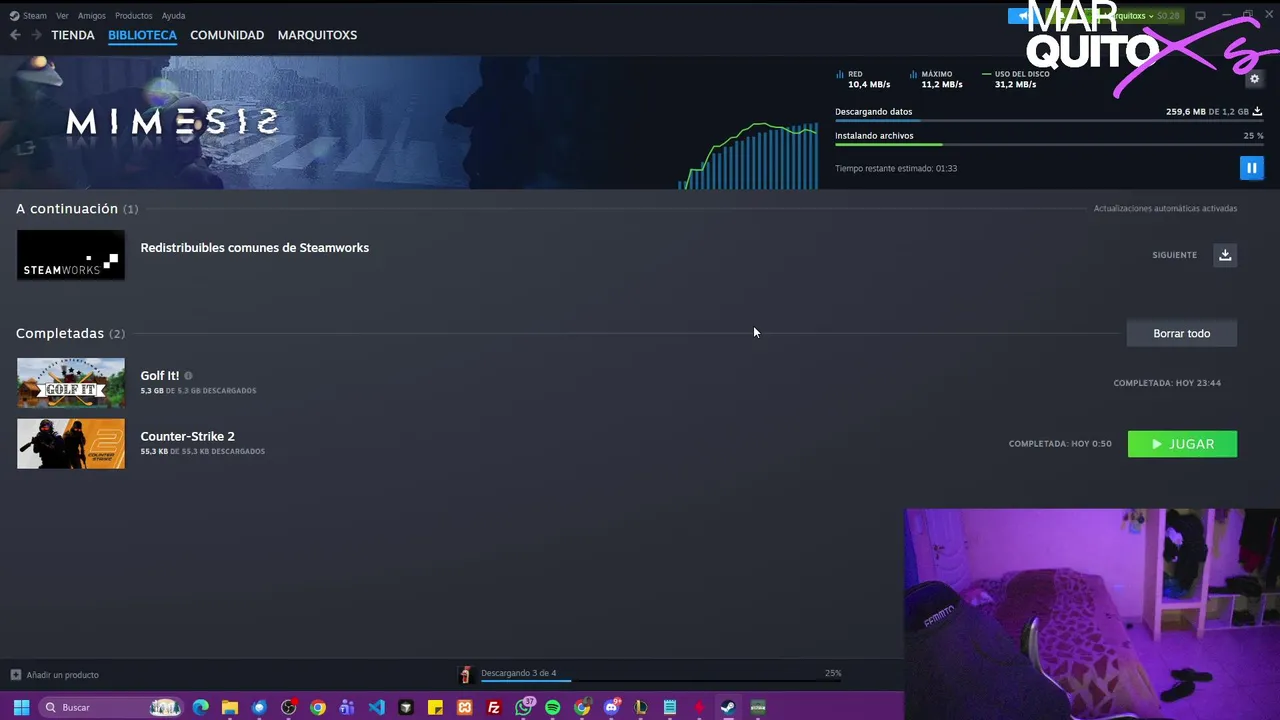
Task: Open the MARQUITOXS profile tab
Action: pyautogui.click(x=317, y=35)
